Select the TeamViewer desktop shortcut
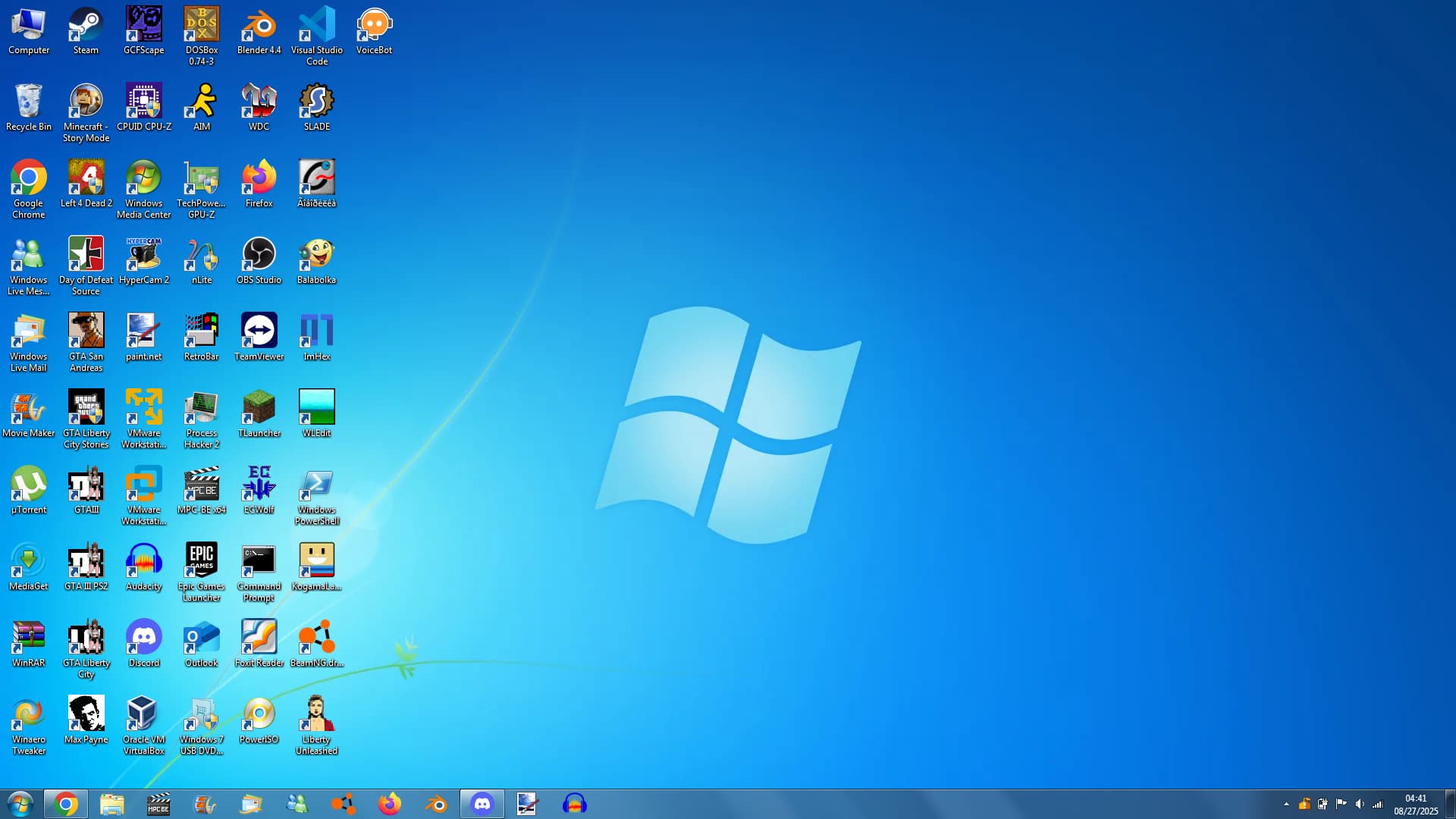The width and height of the screenshot is (1456, 819). pos(259,332)
